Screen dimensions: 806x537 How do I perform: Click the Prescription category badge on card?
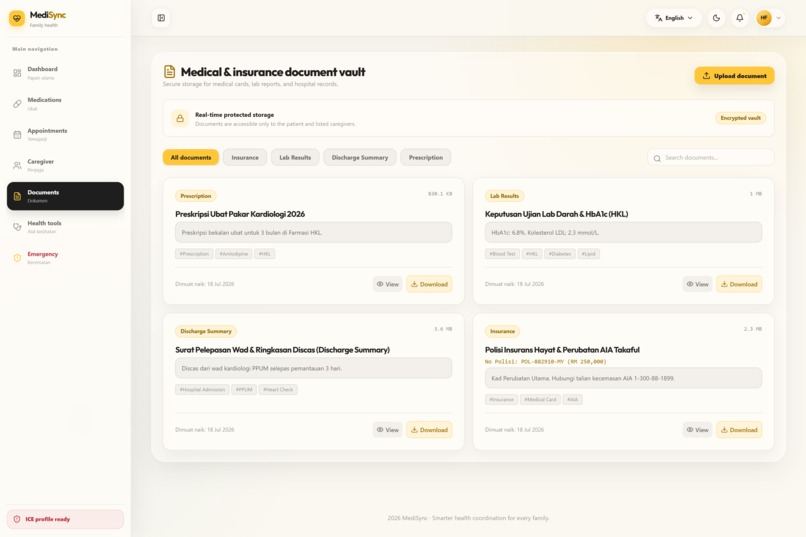coord(195,196)
